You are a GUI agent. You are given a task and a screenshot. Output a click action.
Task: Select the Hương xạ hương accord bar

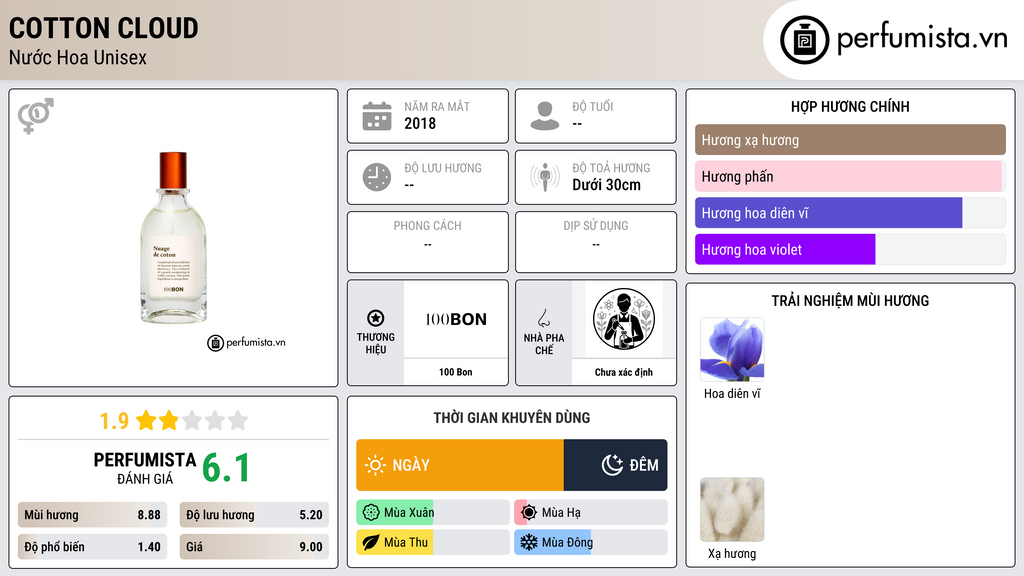(x=850, y=140)
